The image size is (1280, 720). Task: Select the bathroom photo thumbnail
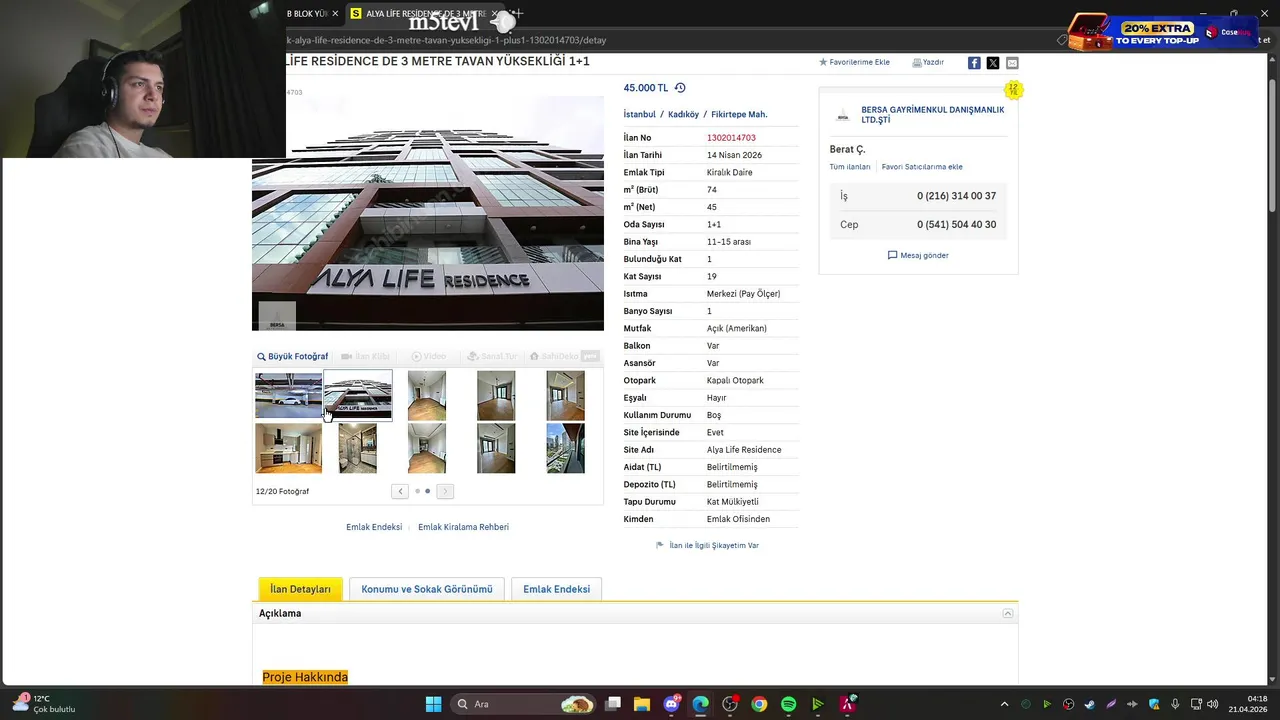tap(358, 448)
